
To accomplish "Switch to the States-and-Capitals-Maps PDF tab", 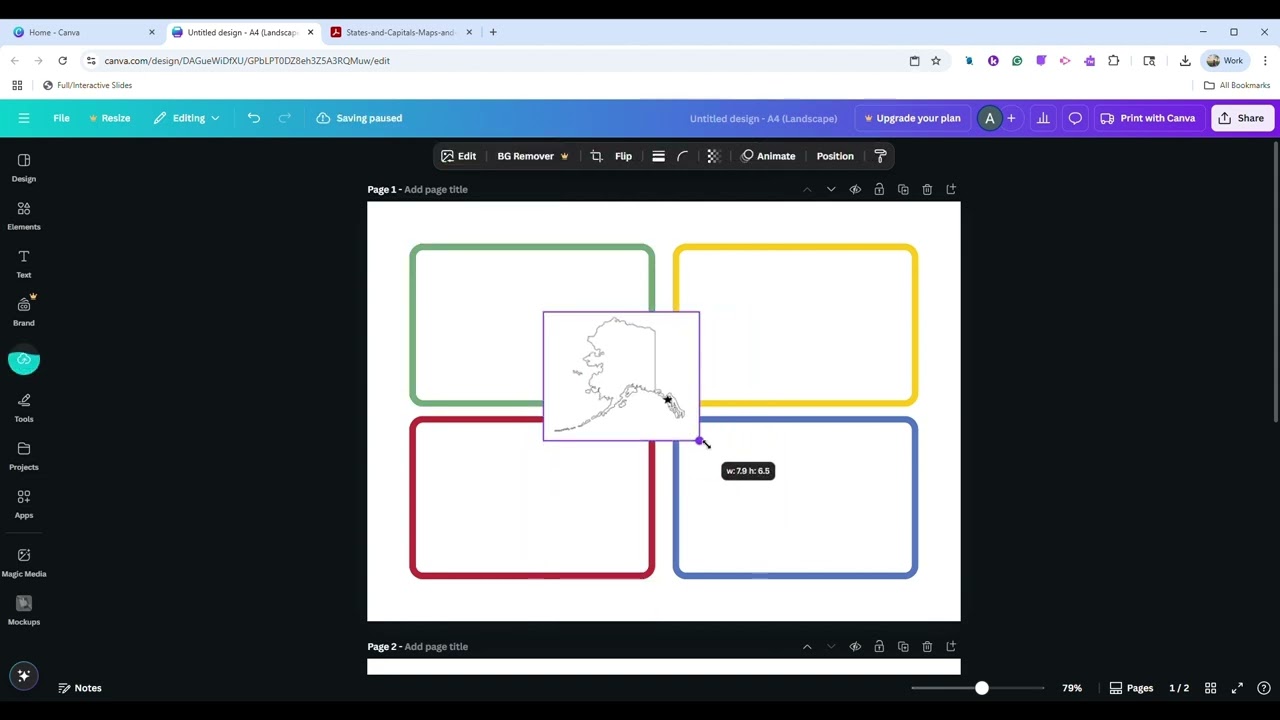I will [x=400, y=32].
